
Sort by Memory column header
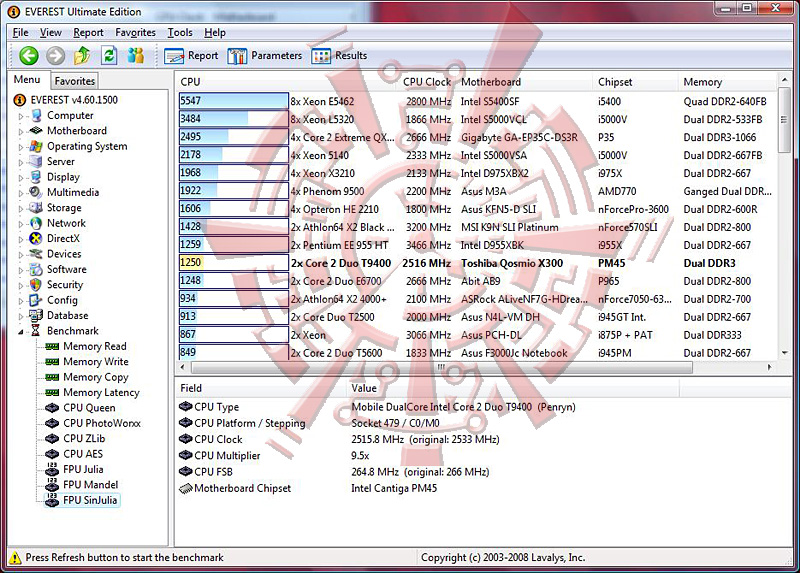click(x=727, y=82)
